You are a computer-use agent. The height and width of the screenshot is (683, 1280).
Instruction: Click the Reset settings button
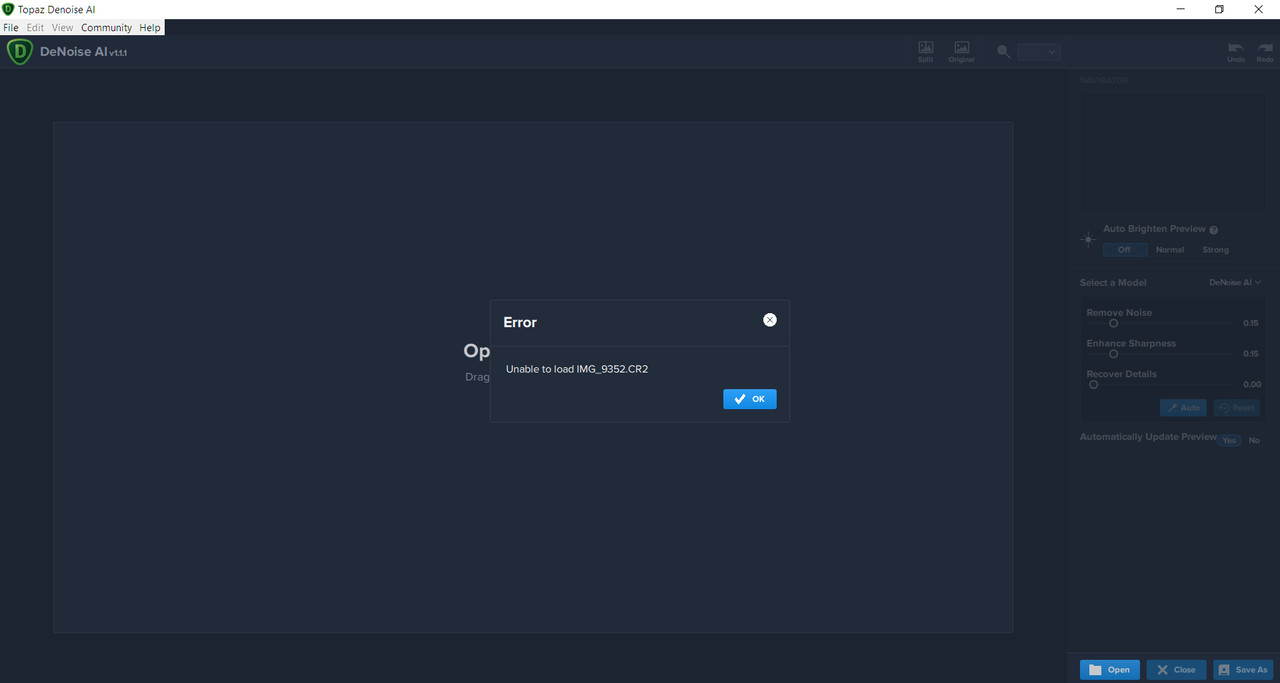(1237, 408)
